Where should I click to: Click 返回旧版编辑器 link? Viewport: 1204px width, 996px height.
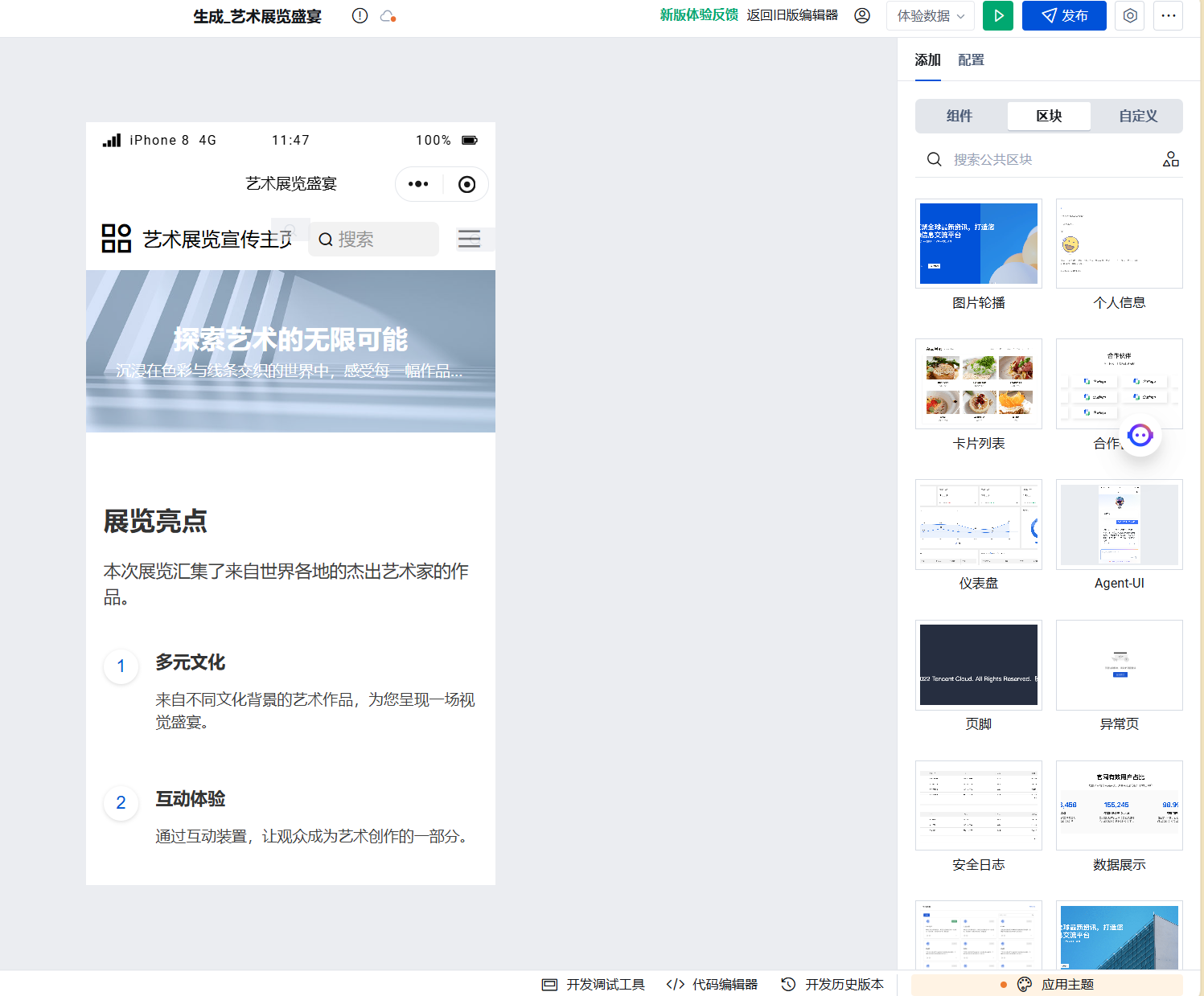[792, 15]
